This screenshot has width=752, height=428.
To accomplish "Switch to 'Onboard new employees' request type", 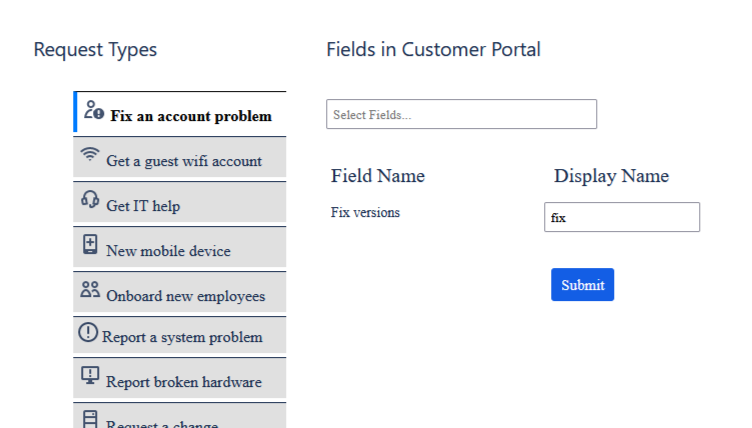I will [x=185, y=296].
